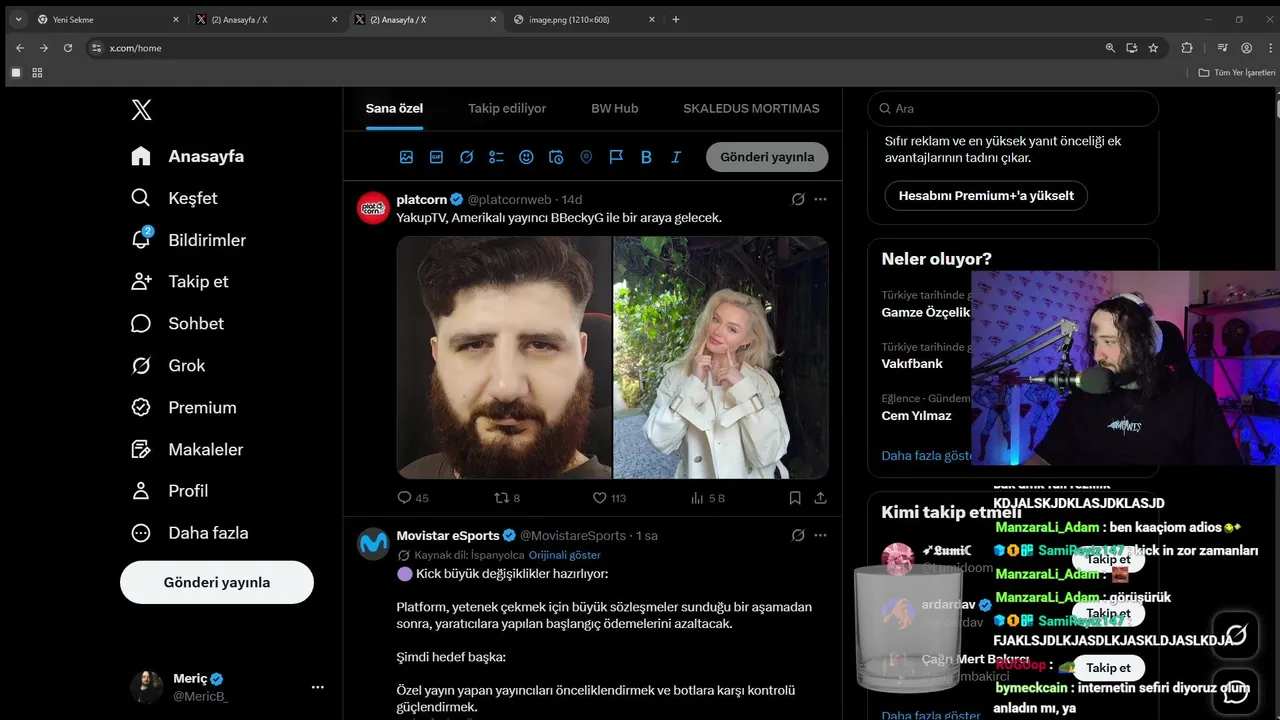Click Grok icon on platcorn post

click(798, 199)
